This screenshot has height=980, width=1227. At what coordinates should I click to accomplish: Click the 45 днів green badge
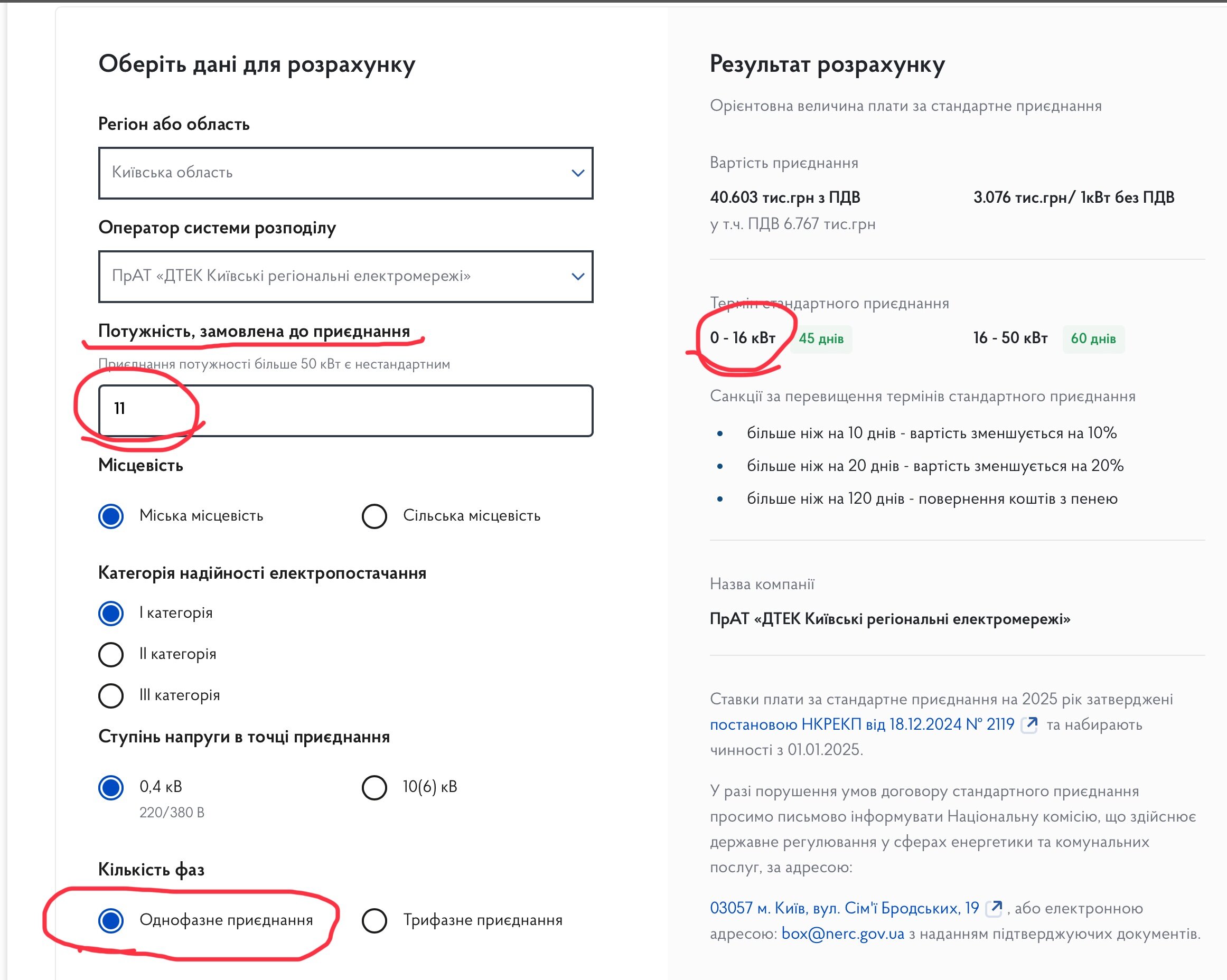click(x=821, y=339)
